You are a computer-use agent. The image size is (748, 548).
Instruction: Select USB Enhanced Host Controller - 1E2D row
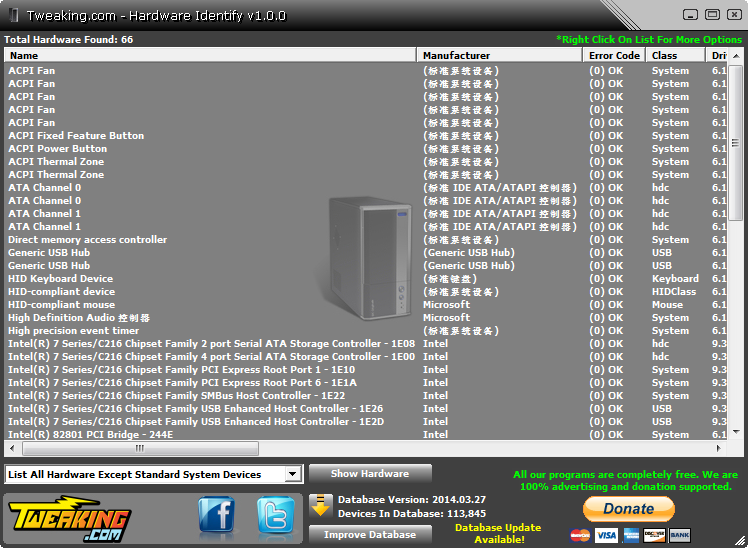[367, 422]
